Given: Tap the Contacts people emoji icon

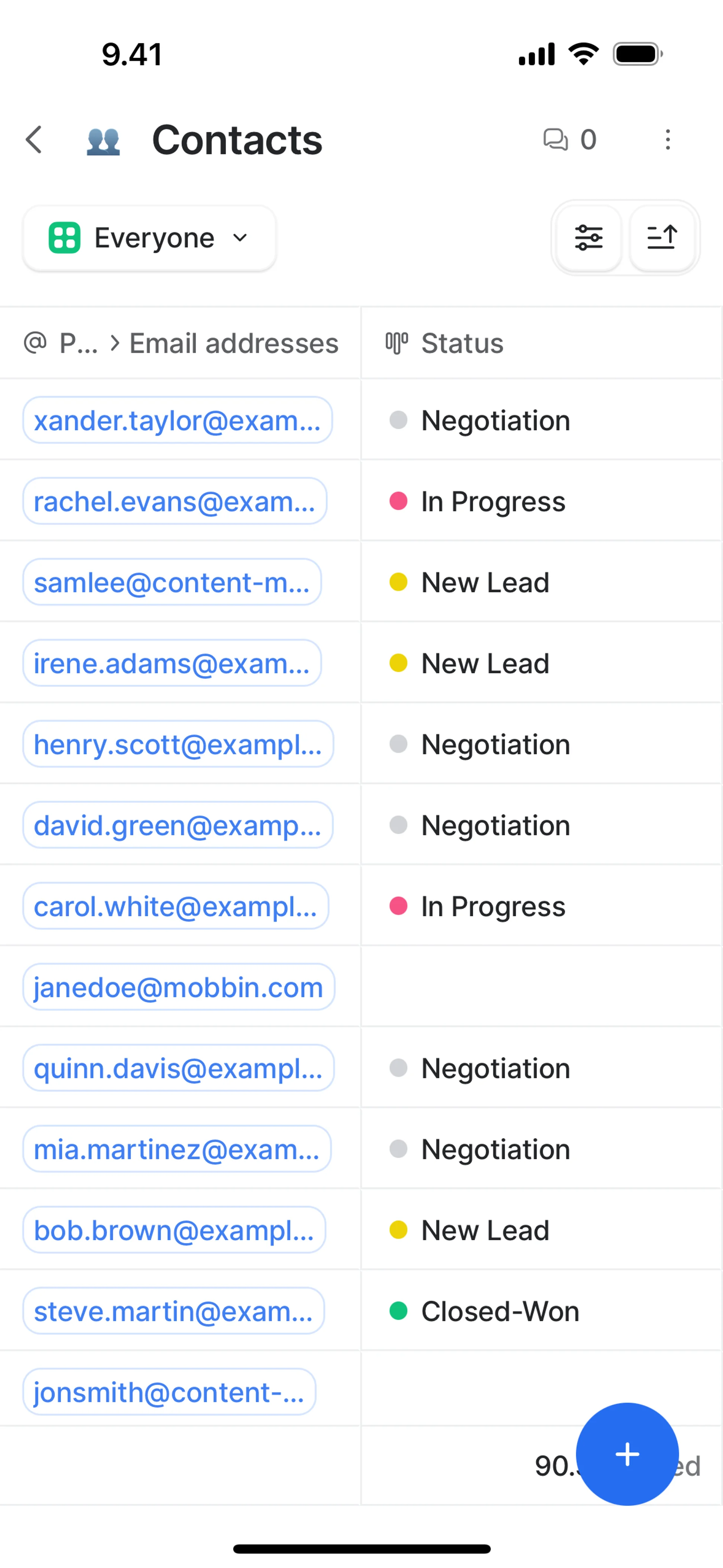Looking at the screenshot, I should (x=103, y=141).
